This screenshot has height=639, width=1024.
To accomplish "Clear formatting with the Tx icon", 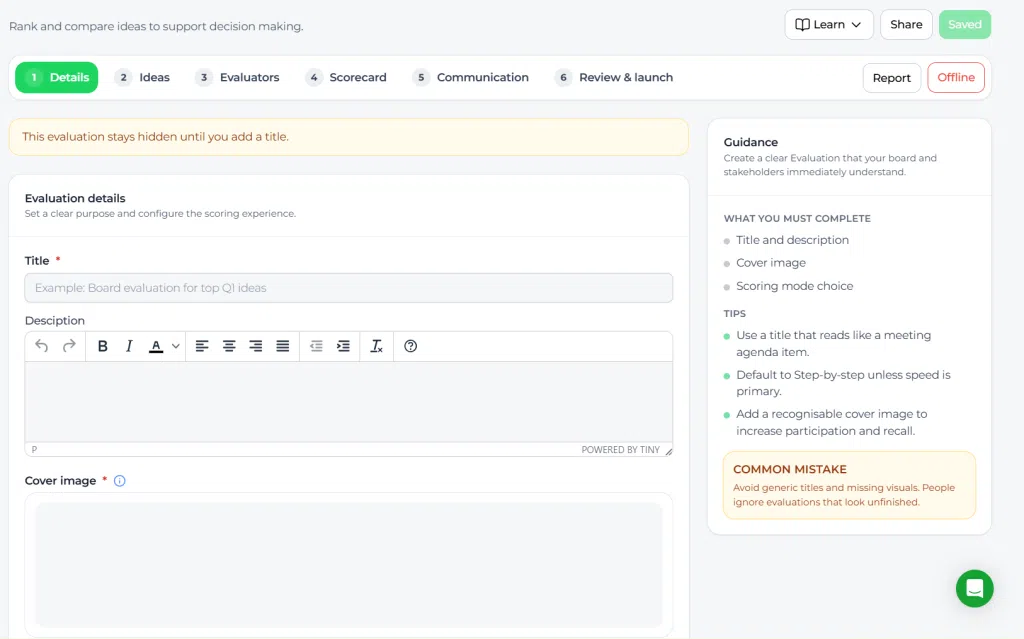I will pos(376,346).
